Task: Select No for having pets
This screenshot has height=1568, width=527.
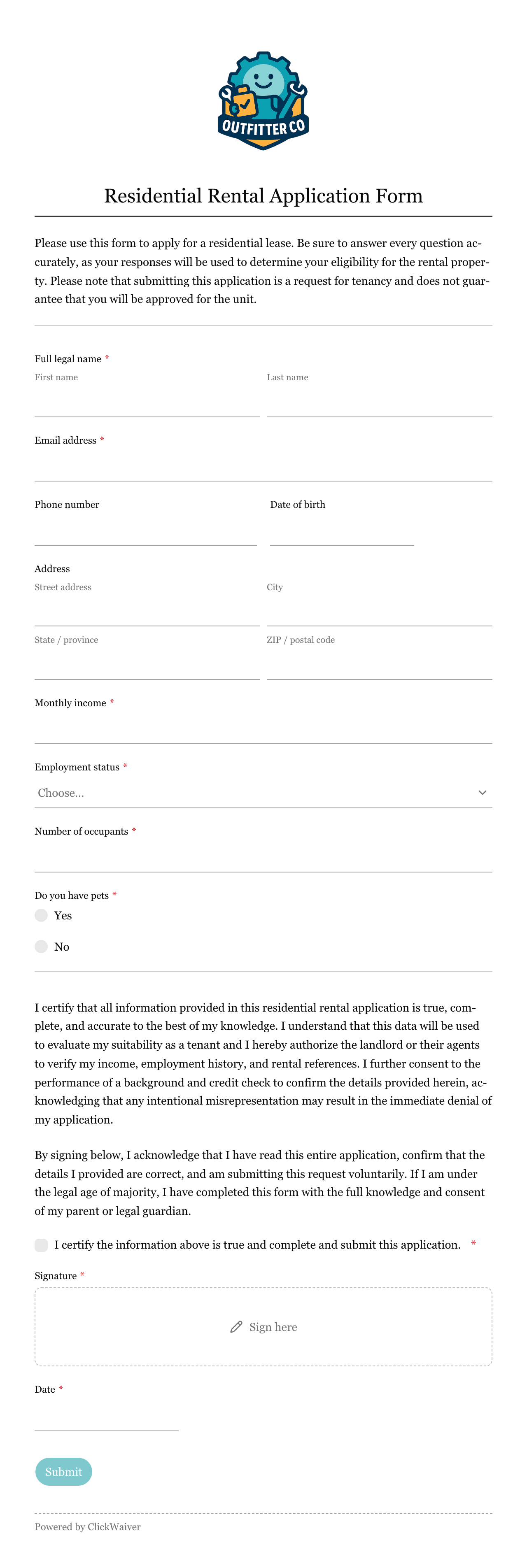Action: [x=42, y=946]
